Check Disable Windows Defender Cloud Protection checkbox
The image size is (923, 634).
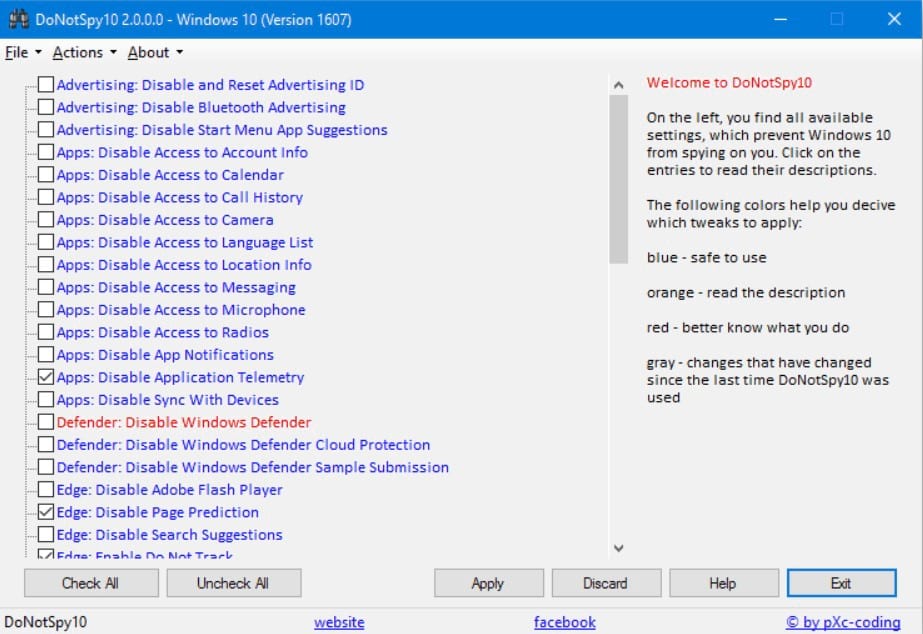tap(46, 444)
